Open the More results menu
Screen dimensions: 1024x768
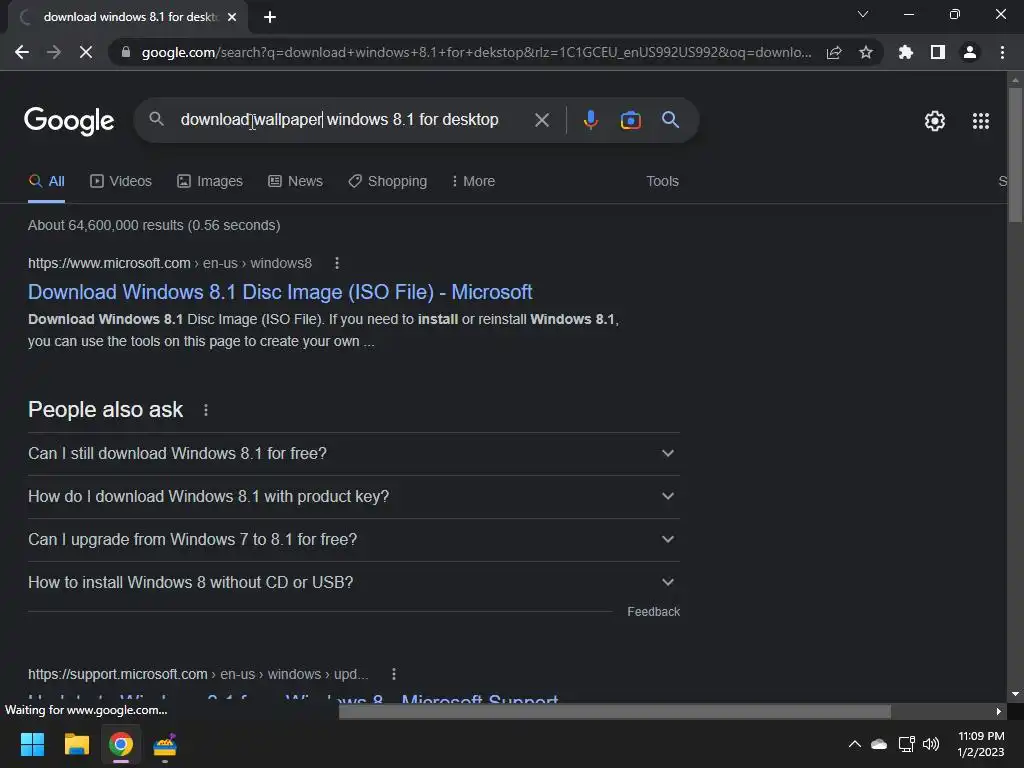pyautogui.click(x=473, y=182)
